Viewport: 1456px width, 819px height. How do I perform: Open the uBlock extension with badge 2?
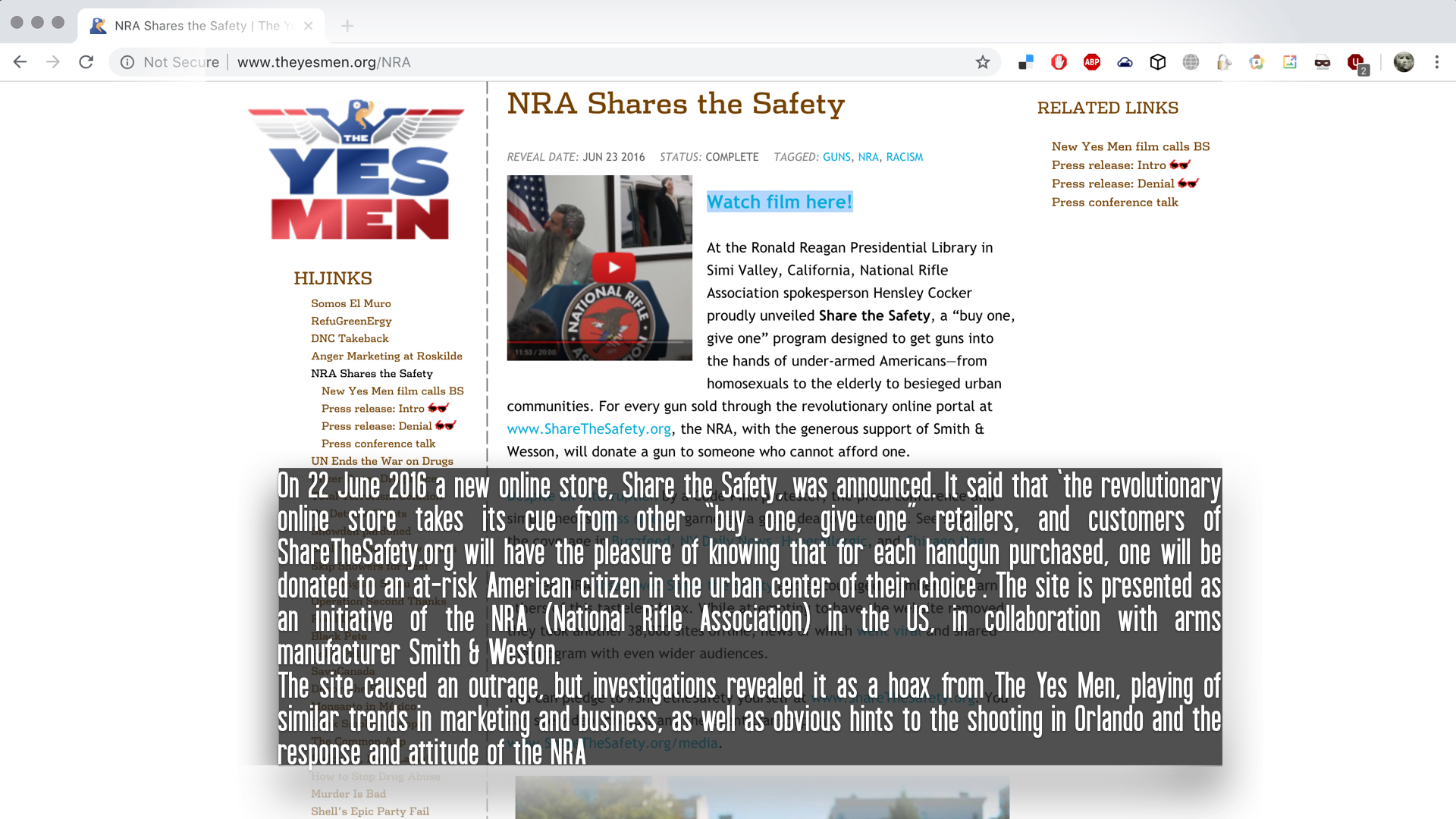pos(1357,64)
